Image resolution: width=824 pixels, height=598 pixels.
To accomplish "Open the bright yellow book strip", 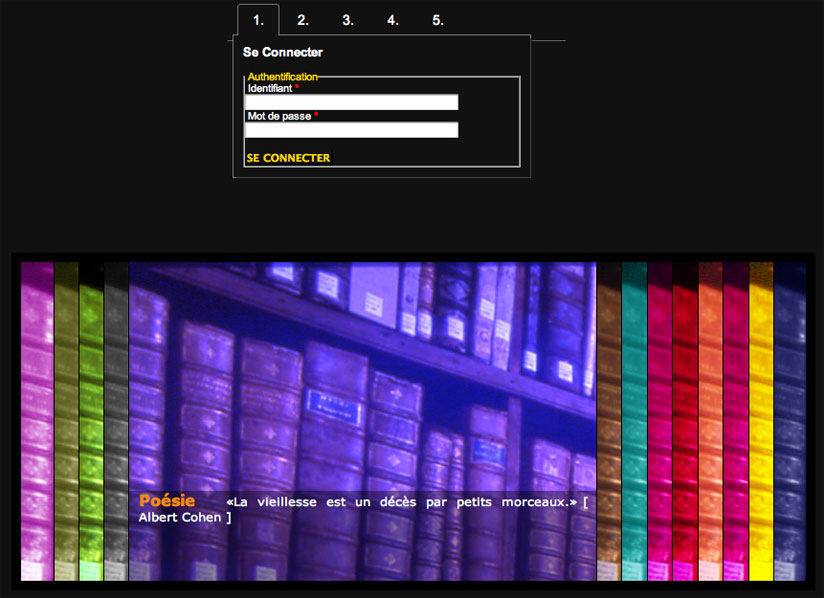I will (761, 420).
